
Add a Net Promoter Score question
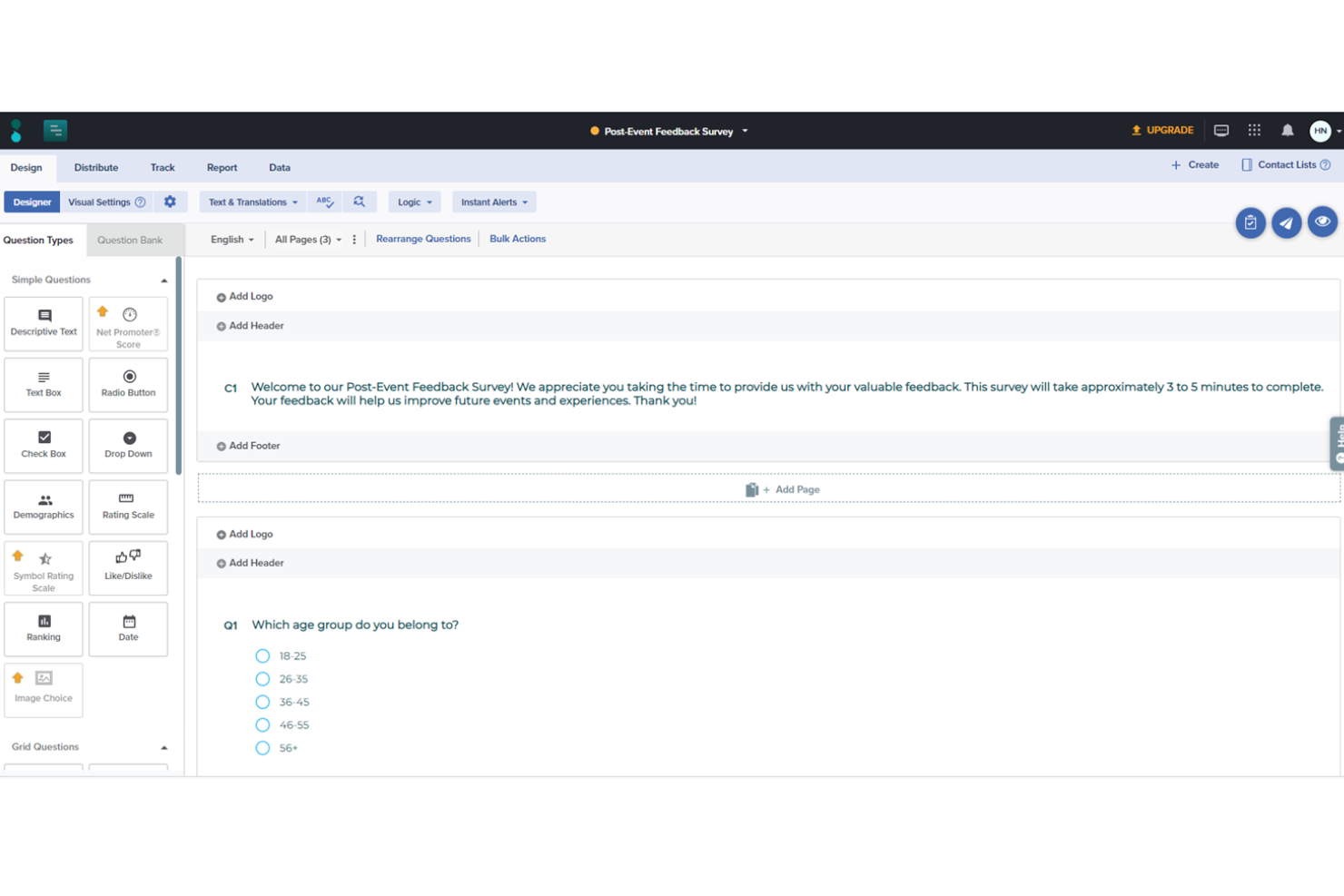click(x=128, y=323)
